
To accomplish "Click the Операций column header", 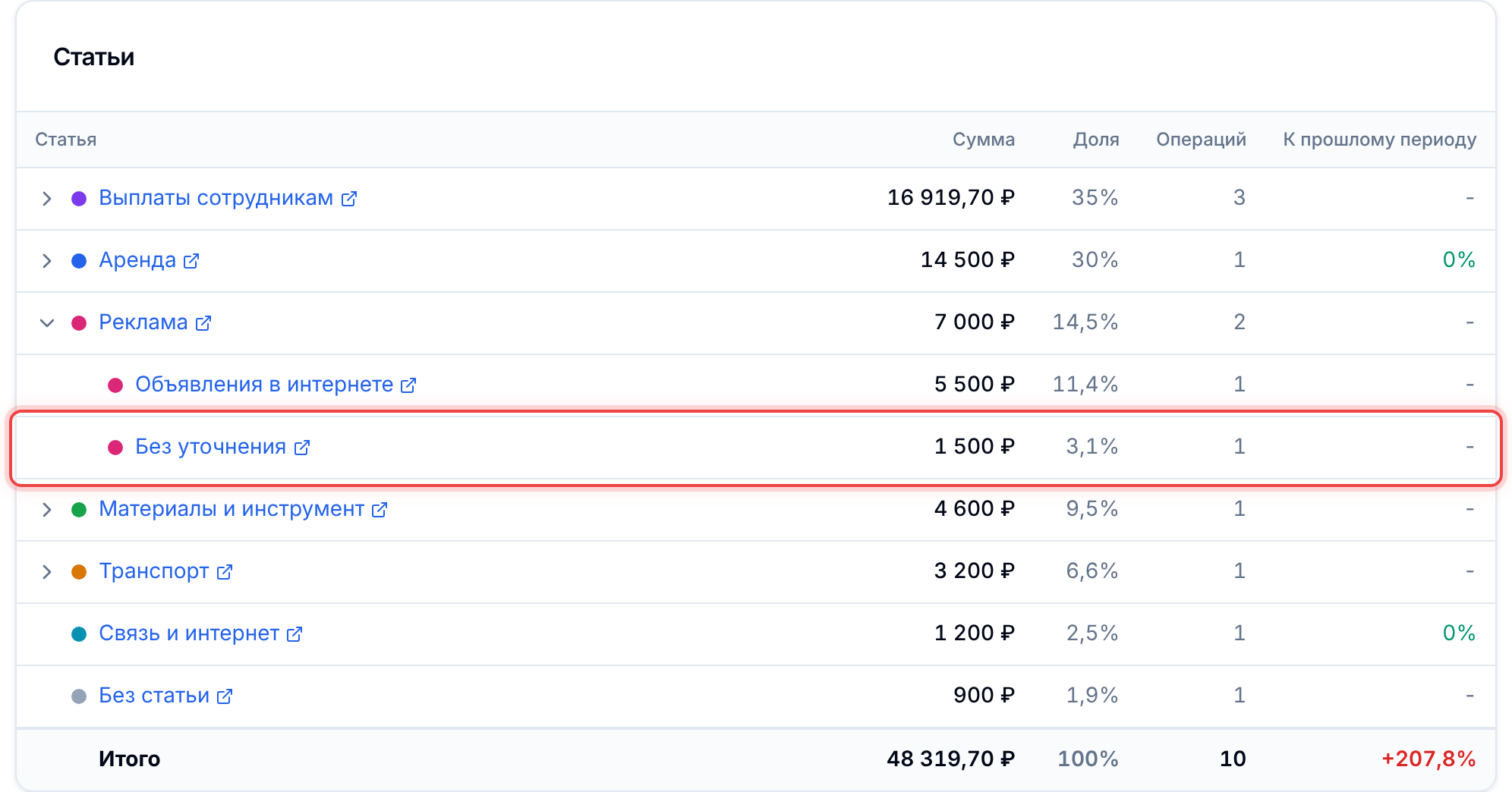I will [1202, 140].
